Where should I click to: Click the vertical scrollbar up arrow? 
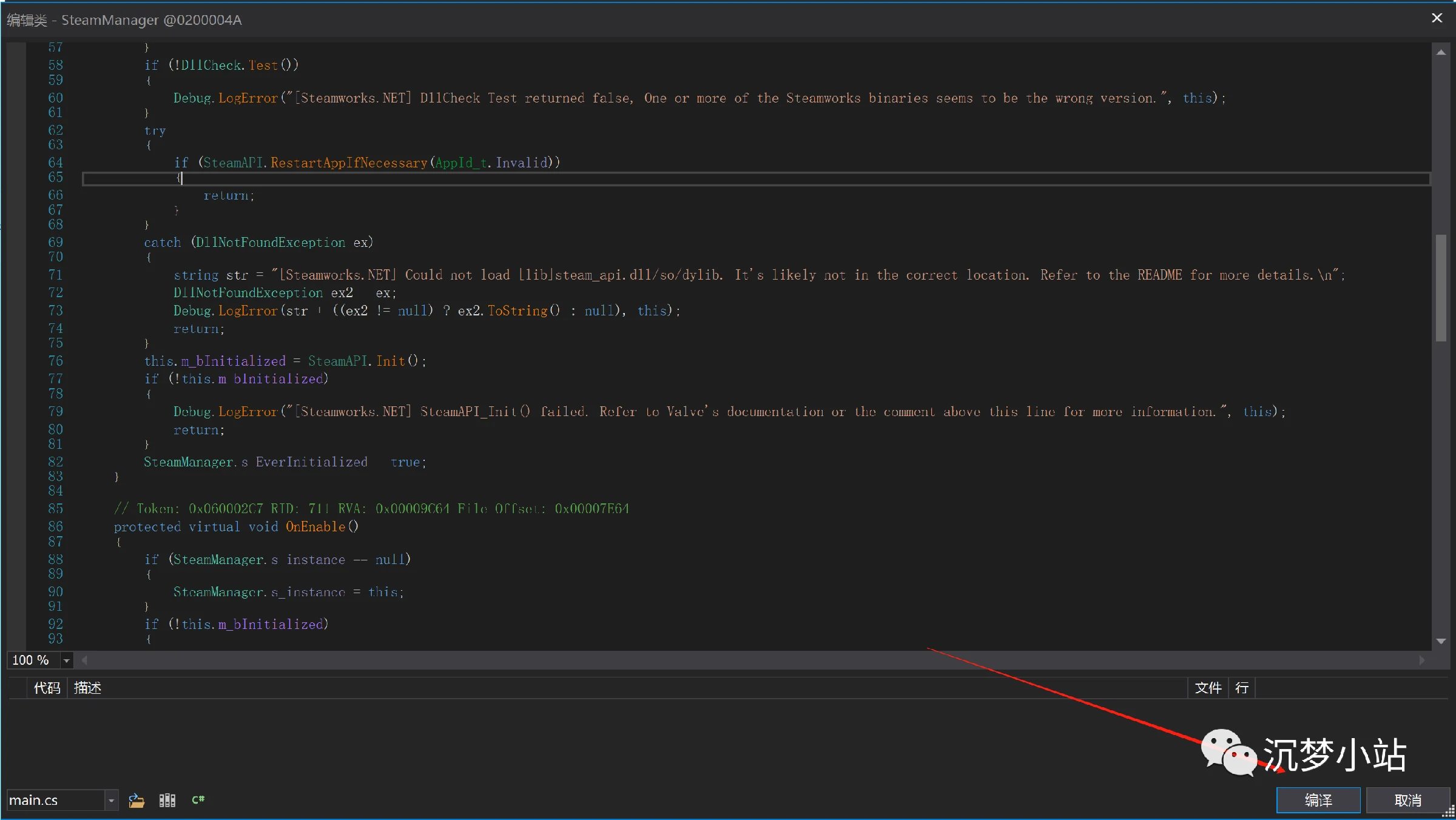coord(1441,53)
